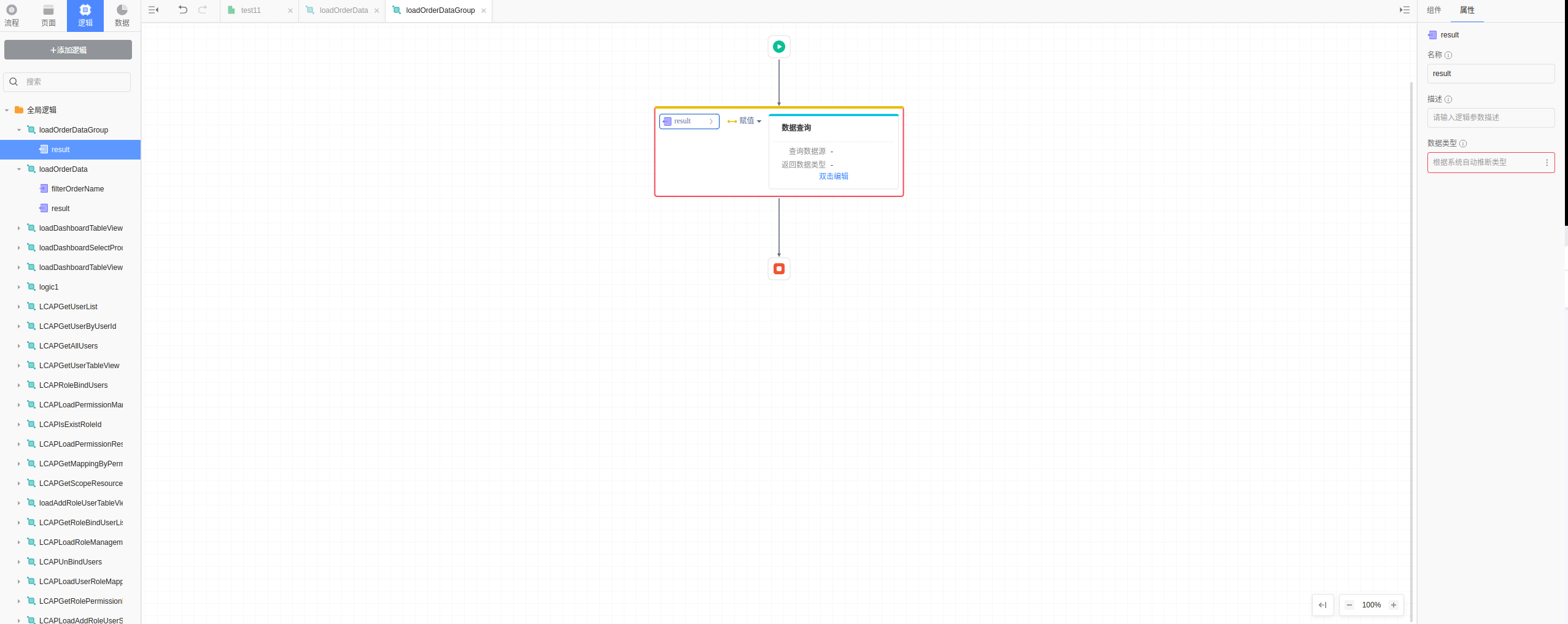Click the 添加逻辑 button

tap(68, 50)
